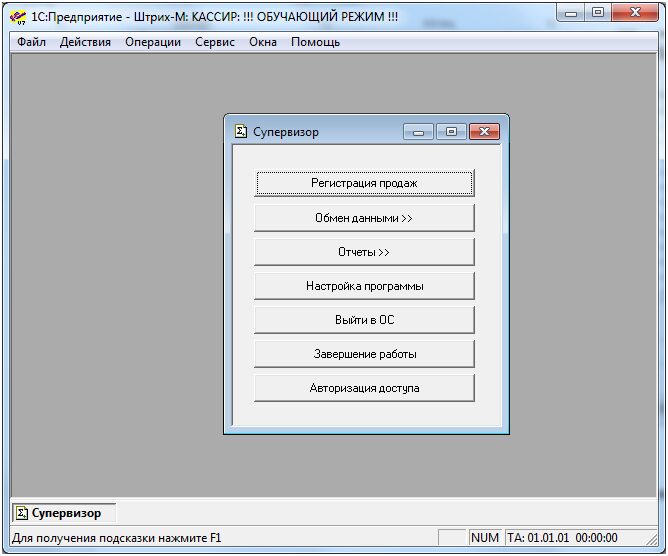Choose Завершение работы
The image size is (668, 556).
(364, 354)
